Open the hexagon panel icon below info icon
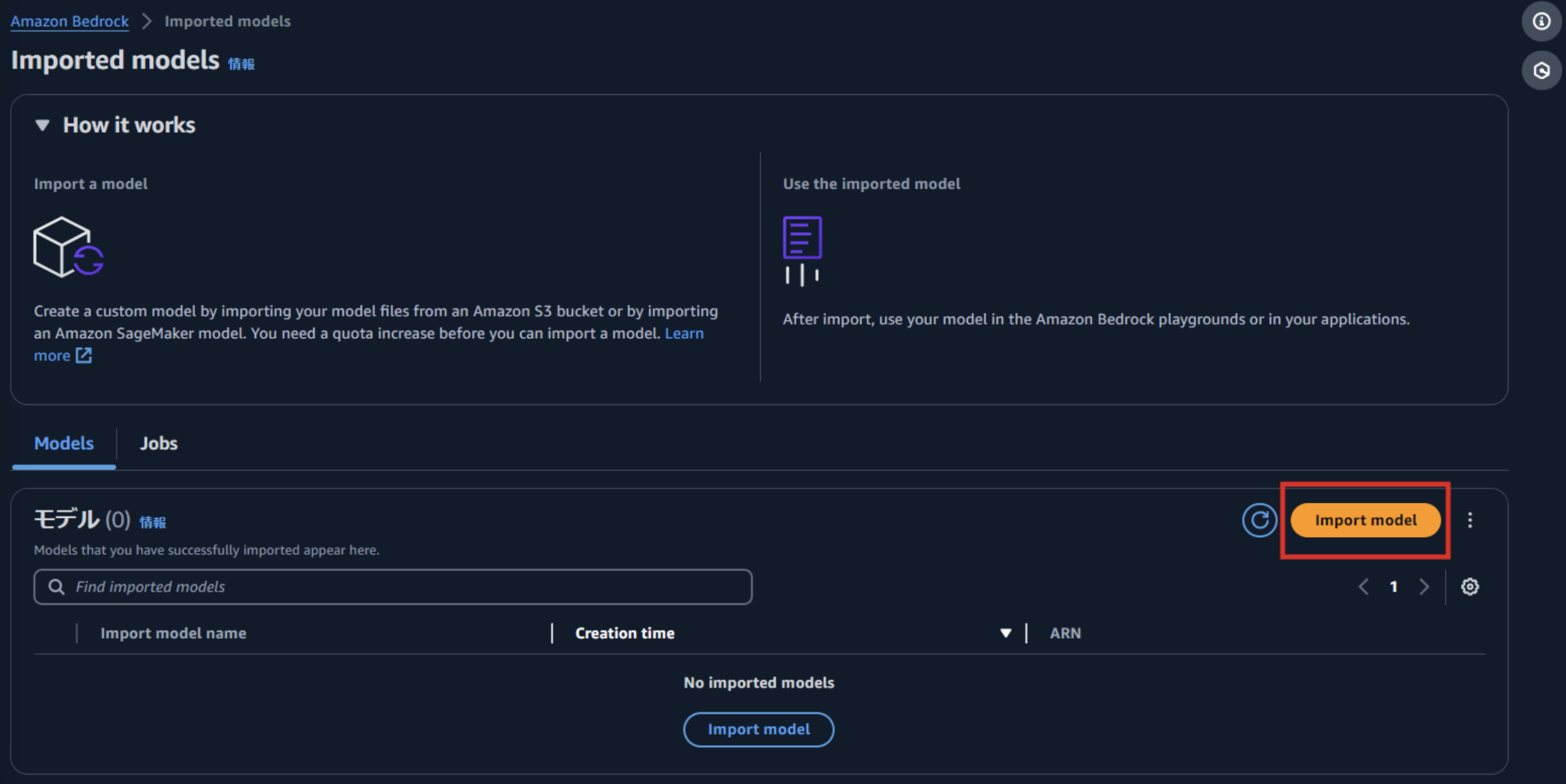1566x784 pixels. [x=1541, y=70]
